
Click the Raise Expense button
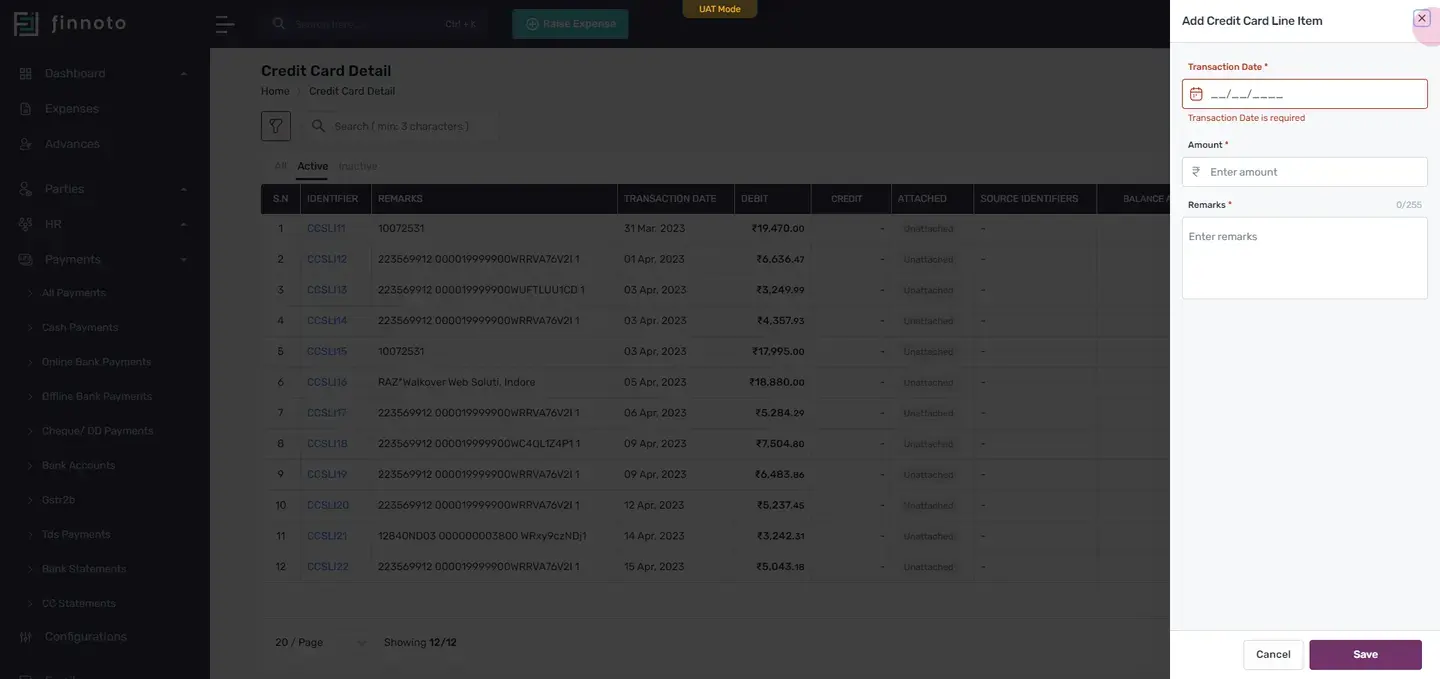[570, 24]
